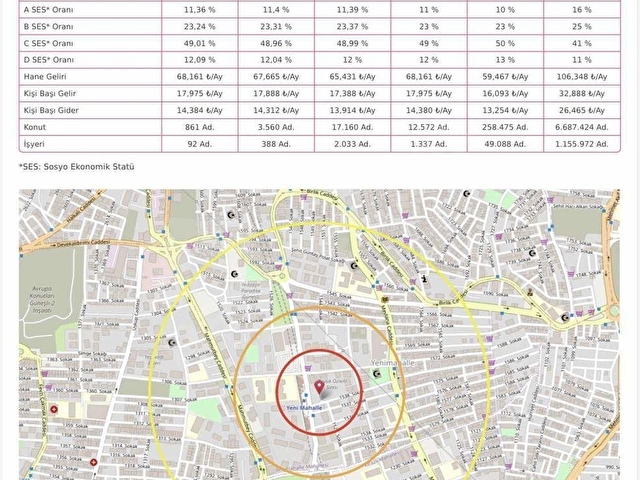Select the 'İşyeri' row label
This screenshot has width=640, height=480.
[x=34, y=144]
